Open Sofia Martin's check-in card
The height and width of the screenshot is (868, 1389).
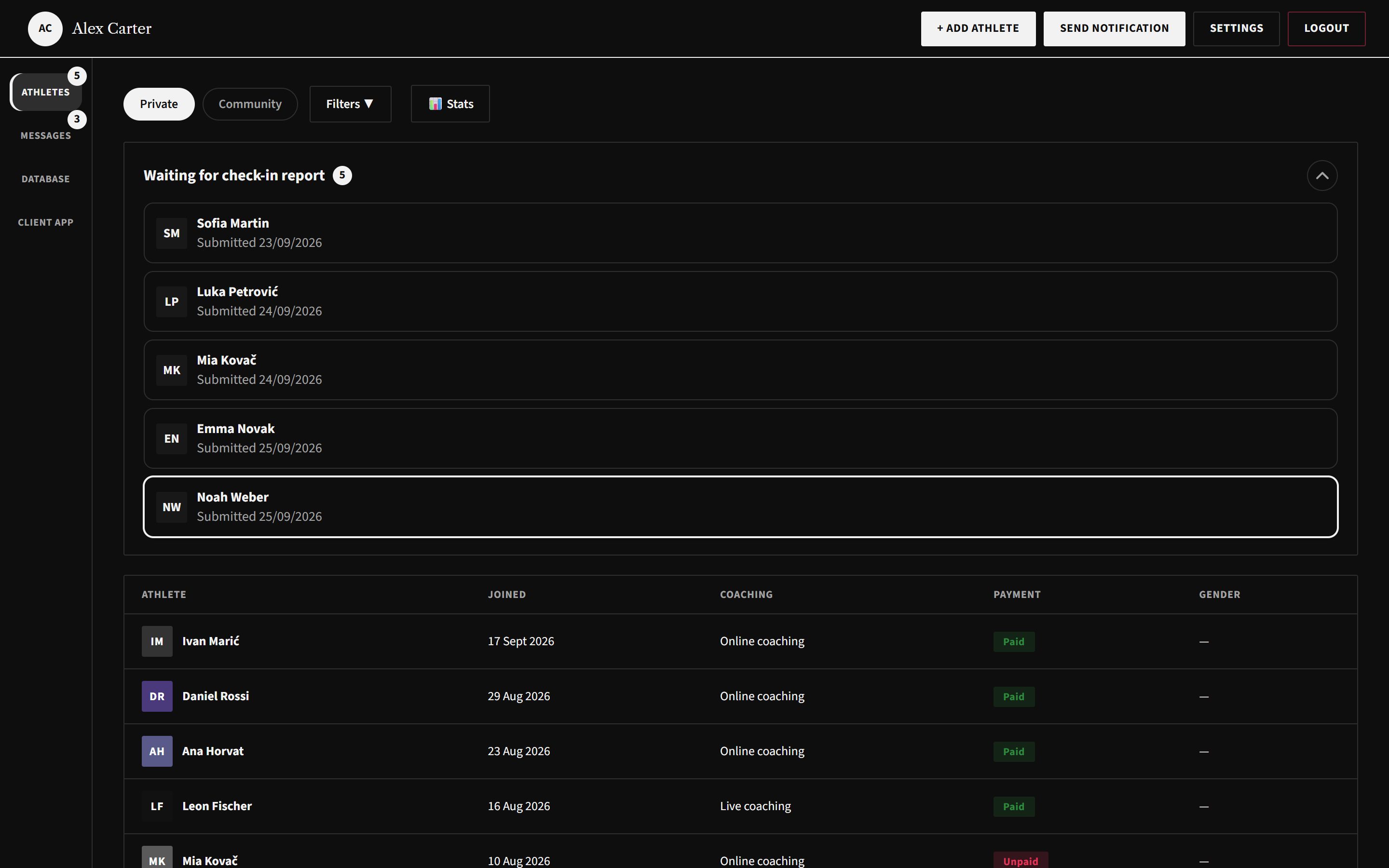click(740, 233)
